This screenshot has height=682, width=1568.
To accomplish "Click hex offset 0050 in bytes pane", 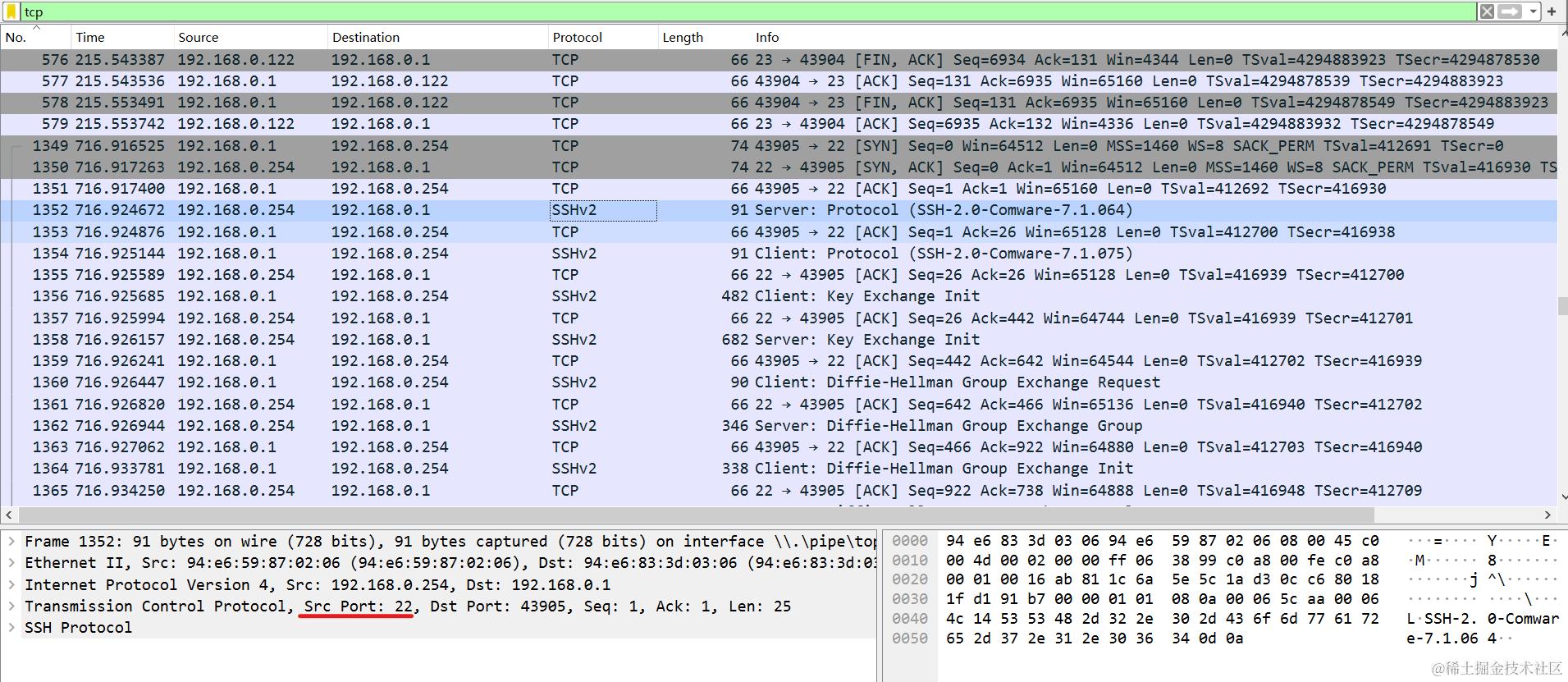I will (x=910, y=639).
